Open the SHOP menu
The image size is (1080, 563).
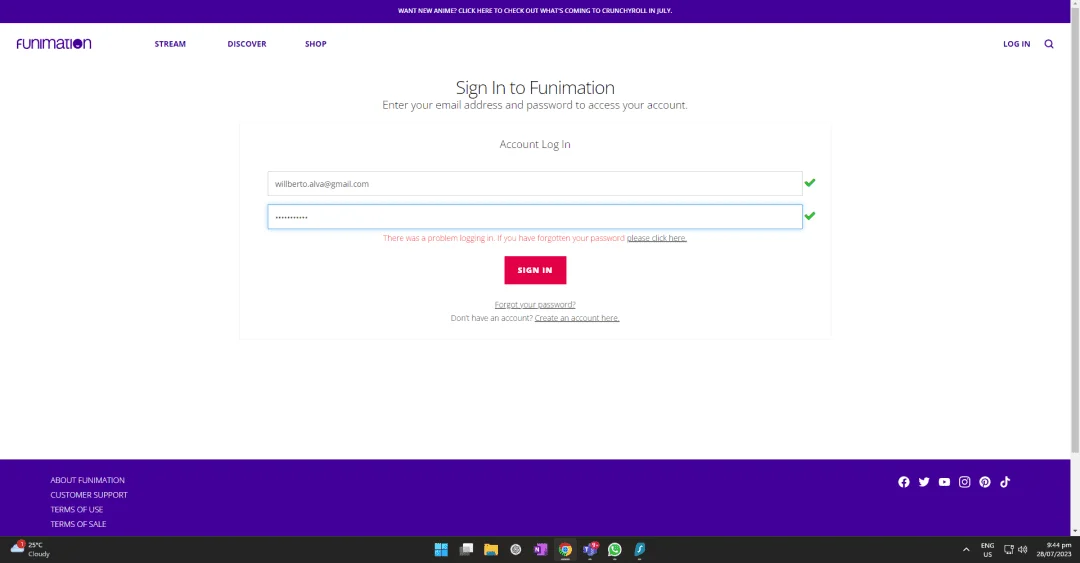315,43
